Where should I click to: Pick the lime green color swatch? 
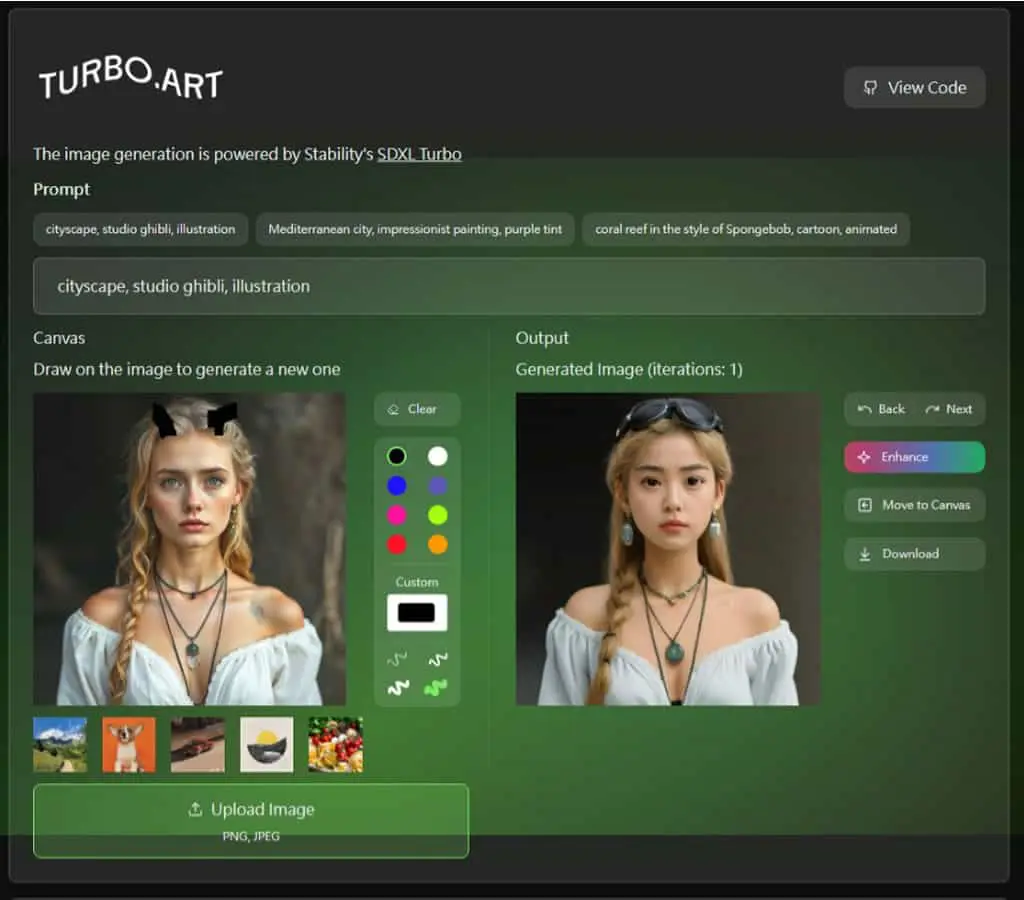pyautogui.click(x=438, y=515)
